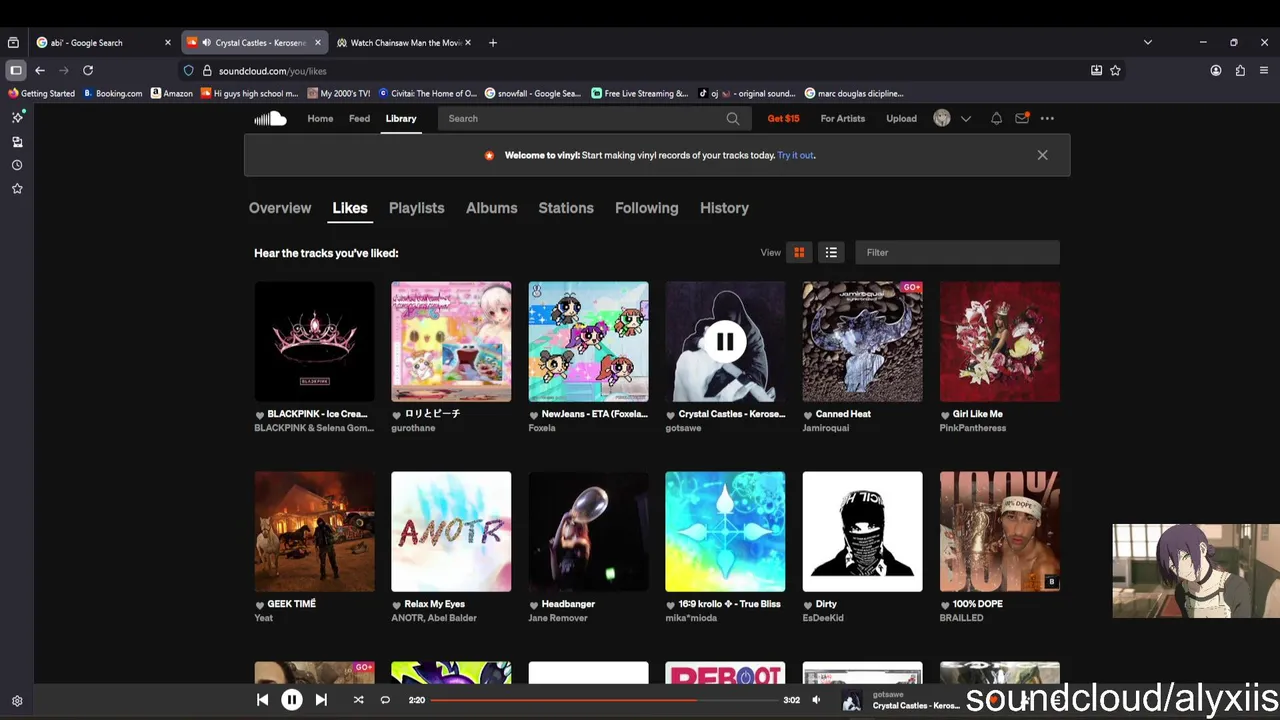Viewport: 1280px width, 720px height.
Task: Open Library in SoundCloud header
Action: [401, 118]
